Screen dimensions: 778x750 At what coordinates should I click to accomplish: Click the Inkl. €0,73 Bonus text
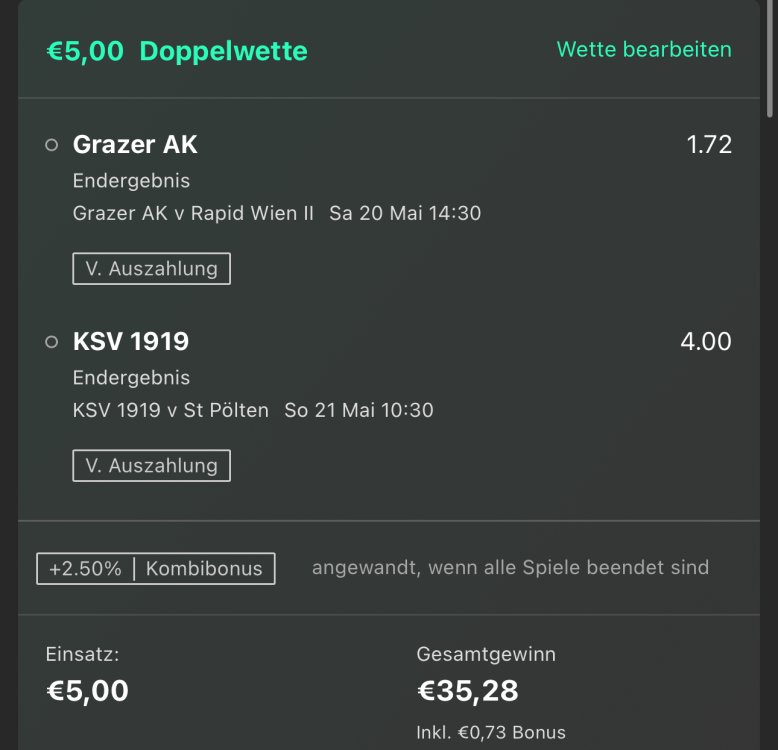tap(490, 732)
